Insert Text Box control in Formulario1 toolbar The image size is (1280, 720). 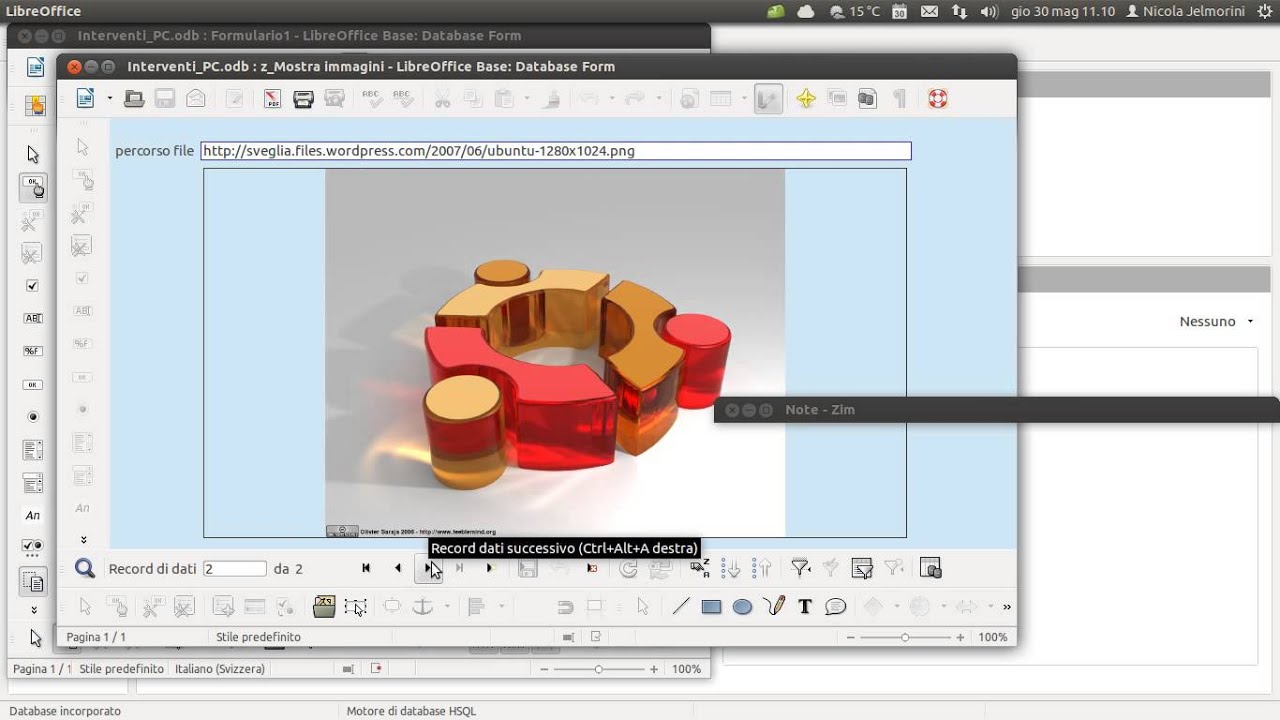(33, 318)
